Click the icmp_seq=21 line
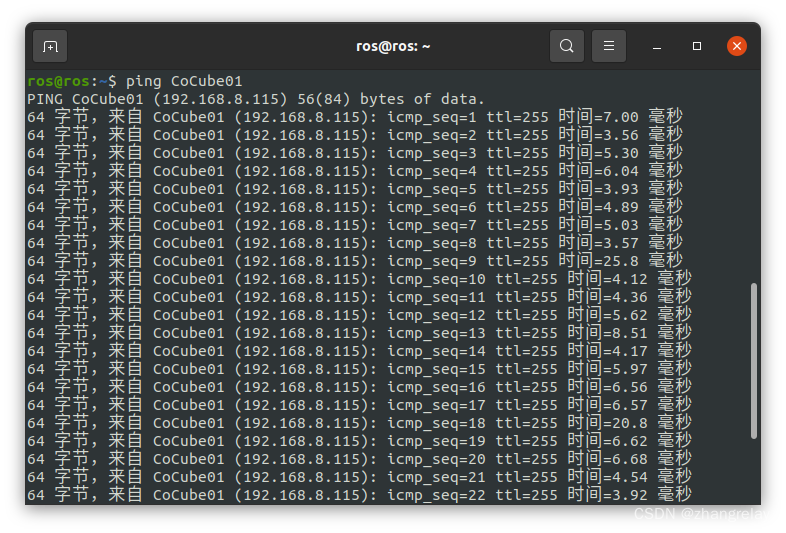The width and height of the screenshot is (786, 533). [359, 477]
